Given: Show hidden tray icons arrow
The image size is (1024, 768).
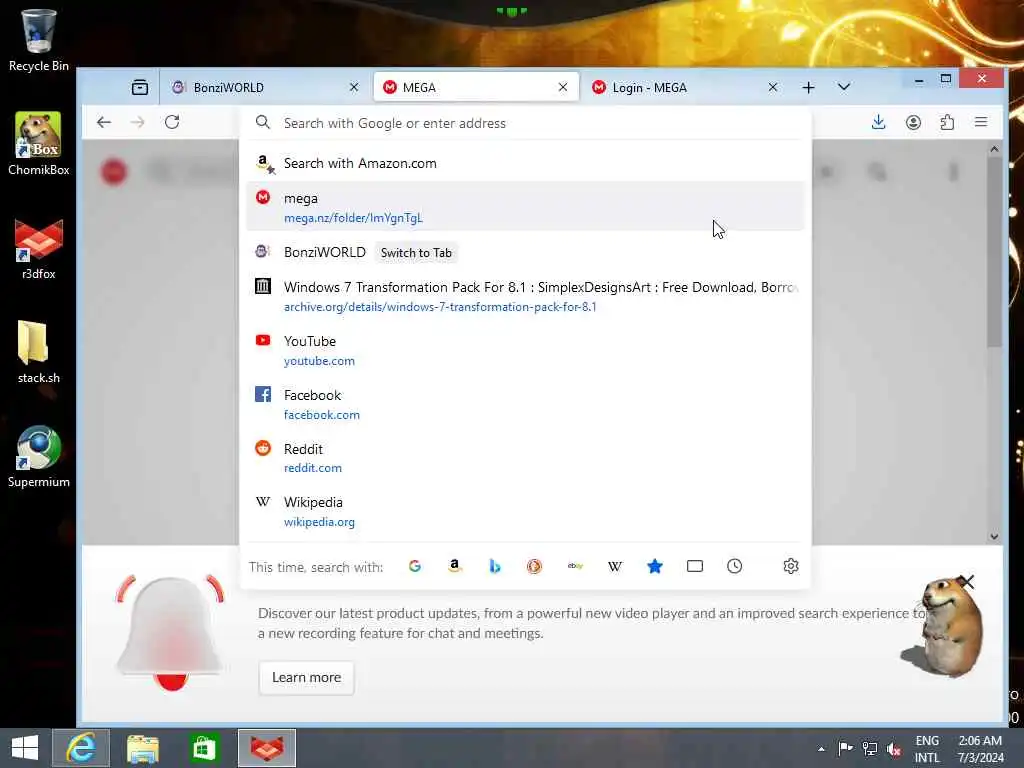Looking at the screenshot, I should (x=821, y=748).
